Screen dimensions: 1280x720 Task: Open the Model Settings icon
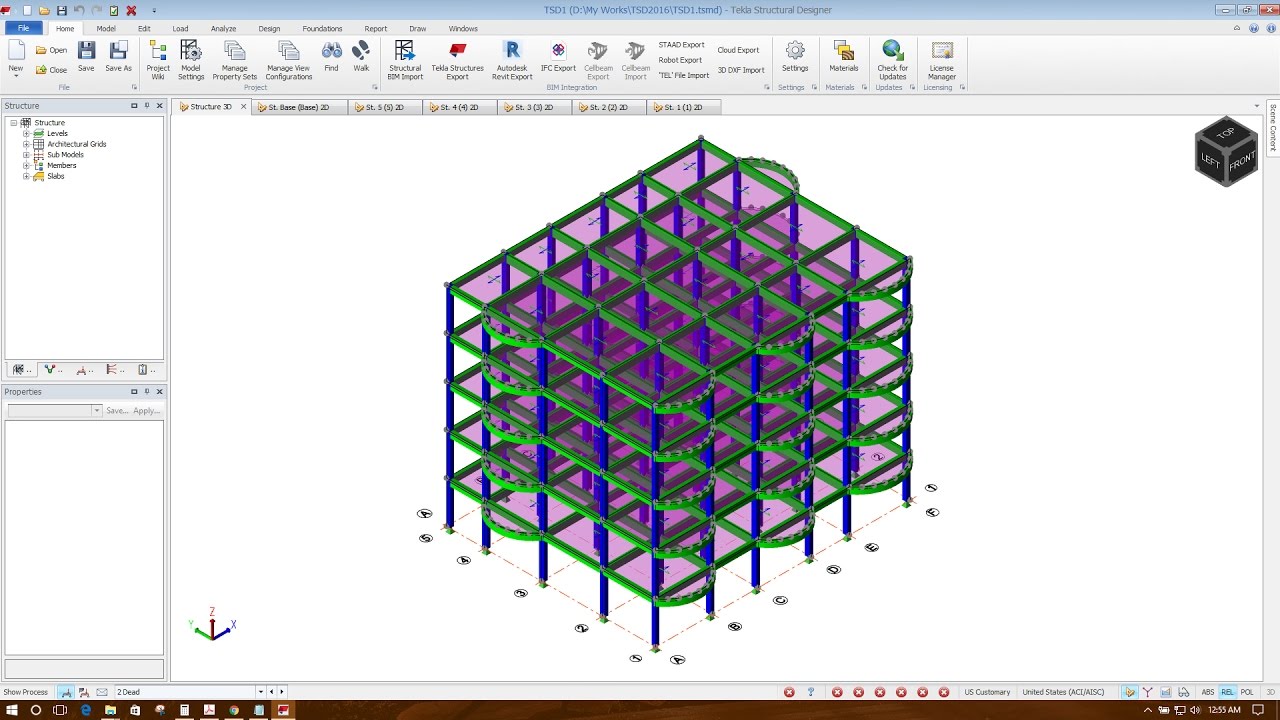point(190,58)
